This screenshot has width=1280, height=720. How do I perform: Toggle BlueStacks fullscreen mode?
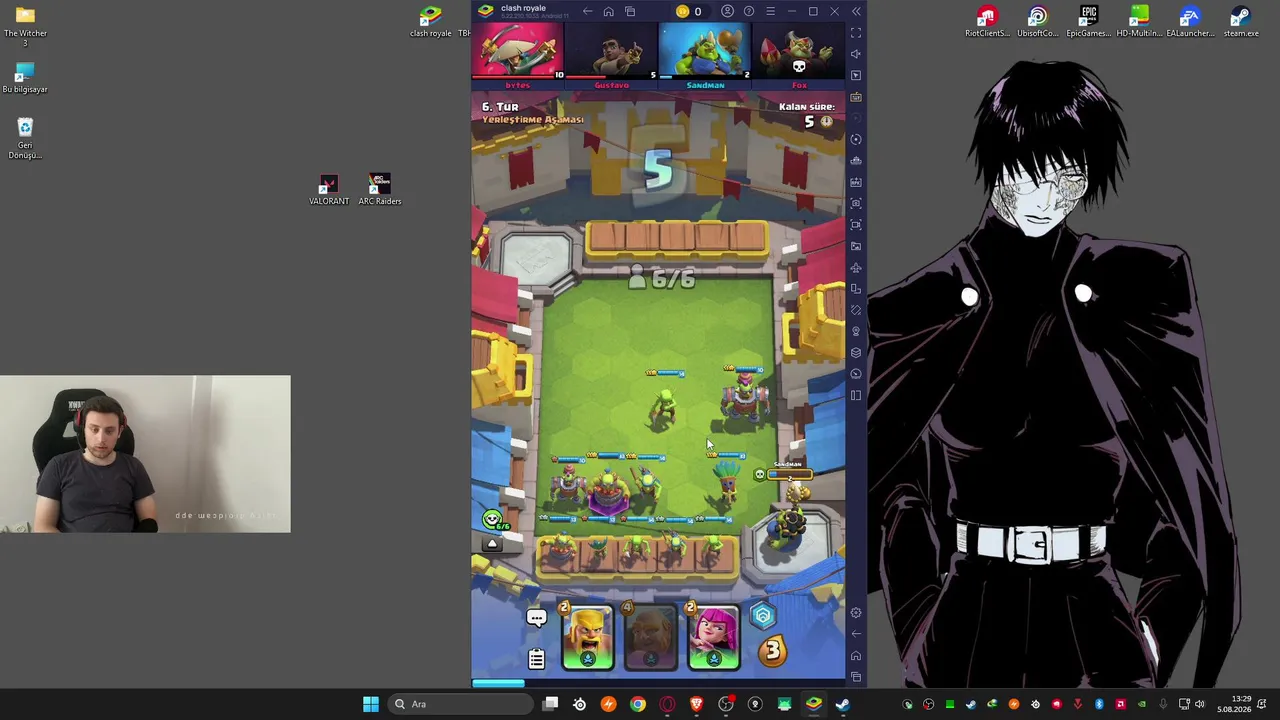tap(856, 33)
